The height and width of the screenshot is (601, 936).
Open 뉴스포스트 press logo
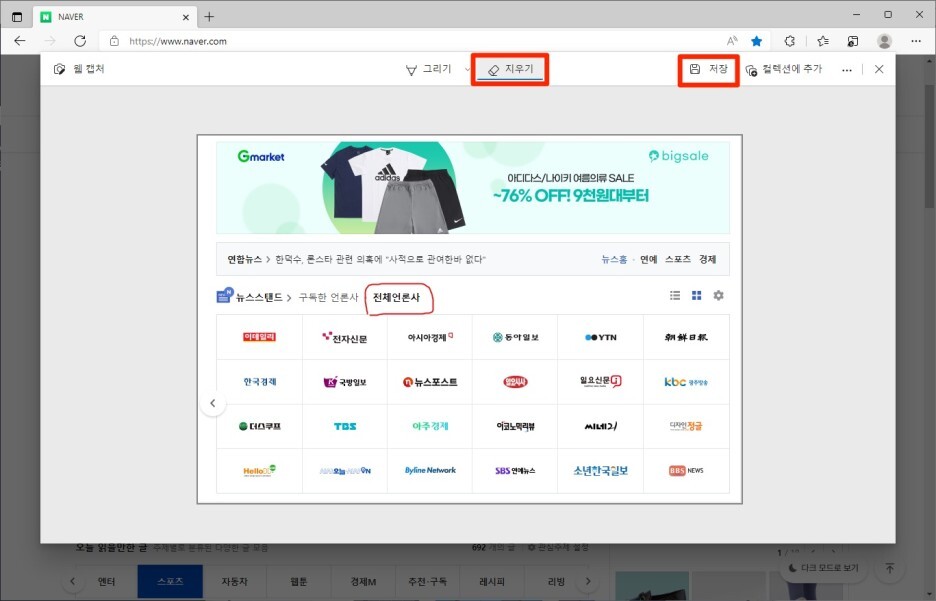point(430,382)
